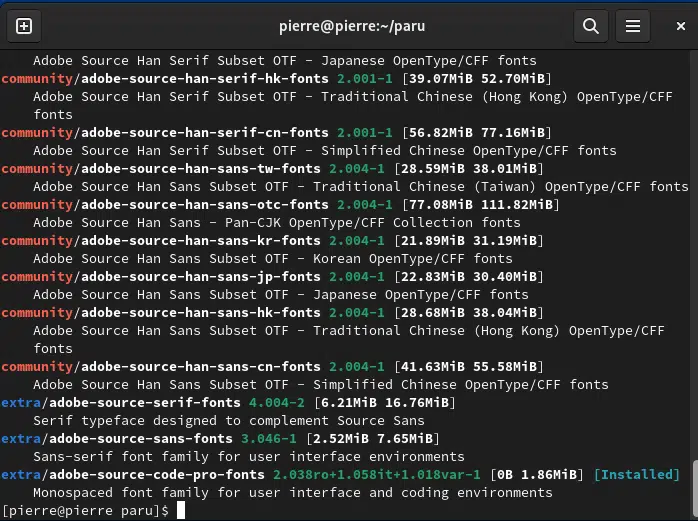Click the [Installed] status label

pos(637,475)
